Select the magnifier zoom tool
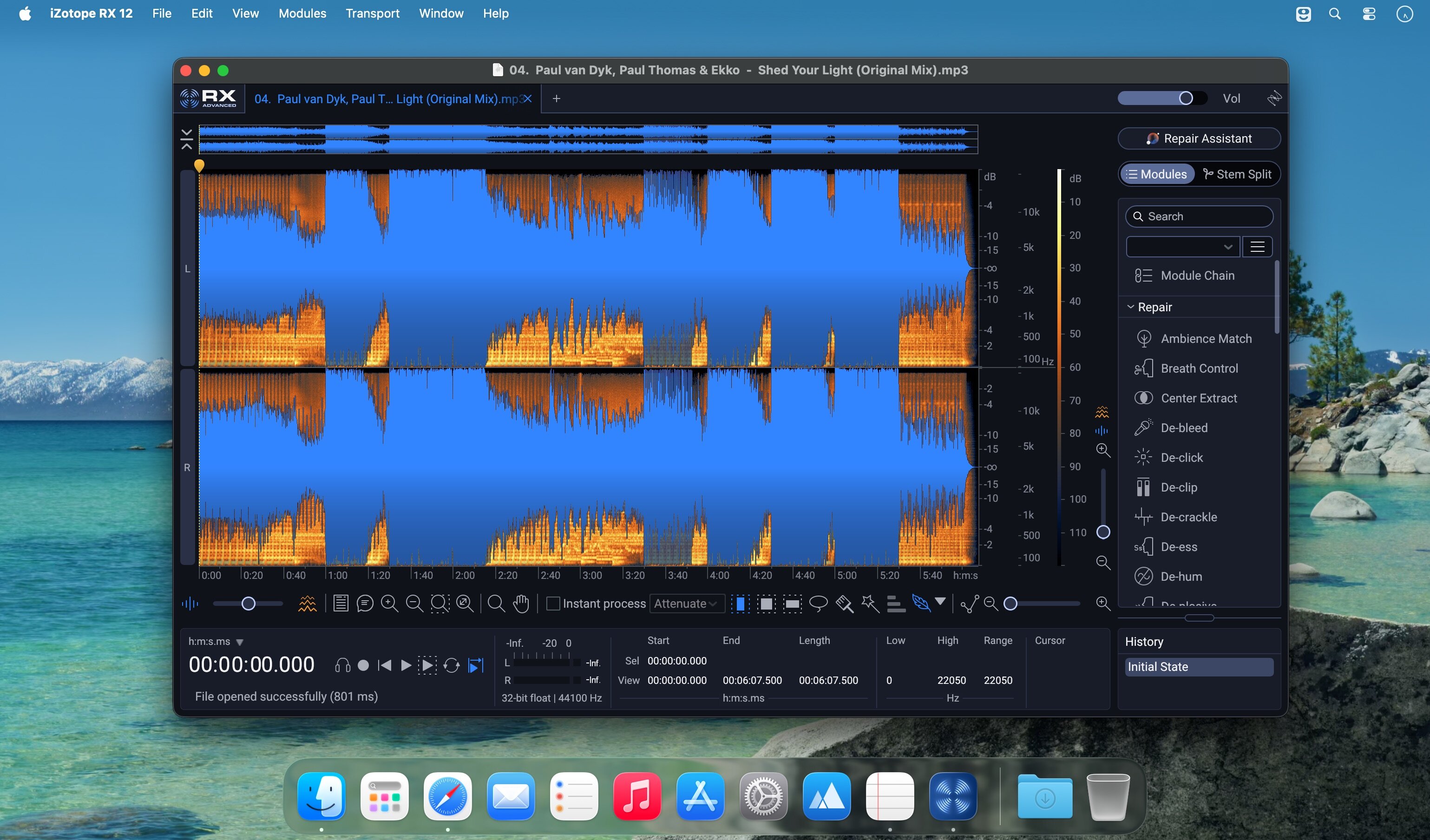The image size is (1430, 840). [x=496, y=604]
